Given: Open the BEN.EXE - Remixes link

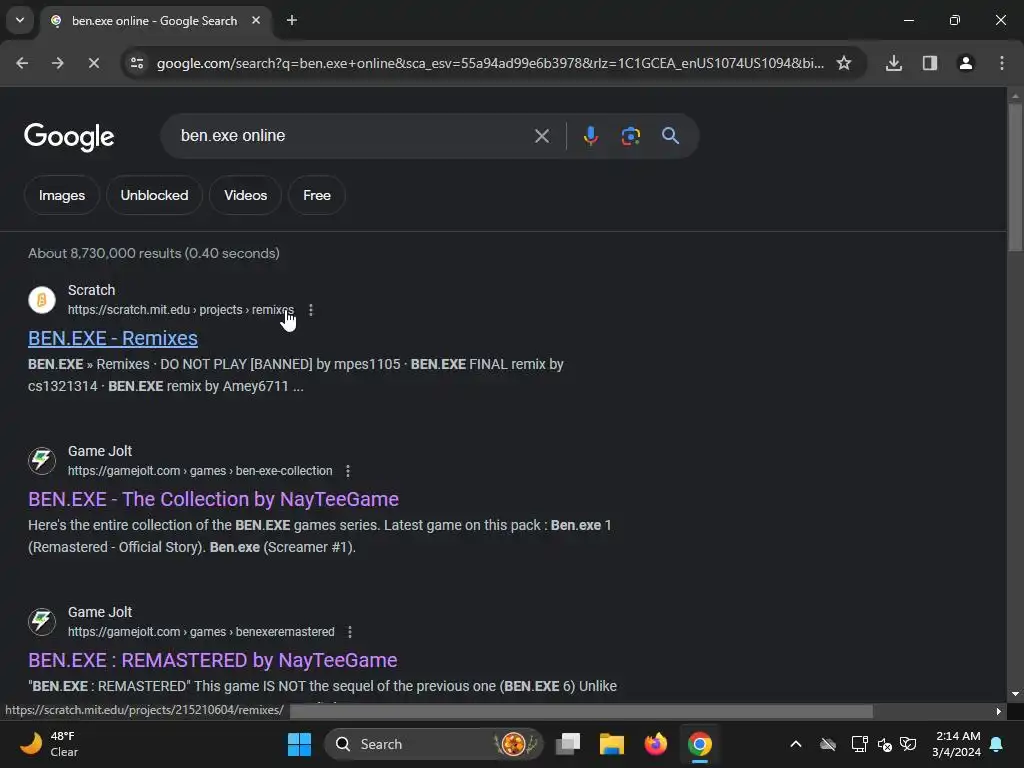Looking at the screenshot, I should (x=113, y=338).
